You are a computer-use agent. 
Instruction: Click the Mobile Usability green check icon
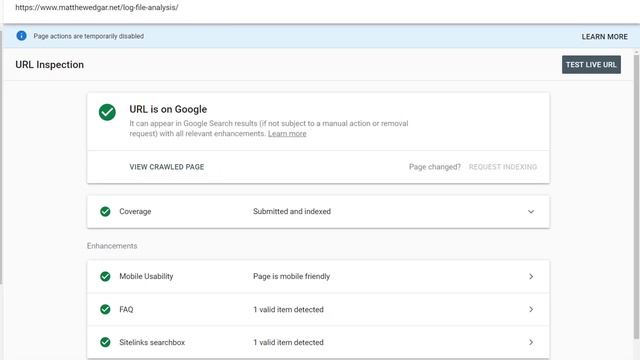pyautogui.click(x=105, y=276)
